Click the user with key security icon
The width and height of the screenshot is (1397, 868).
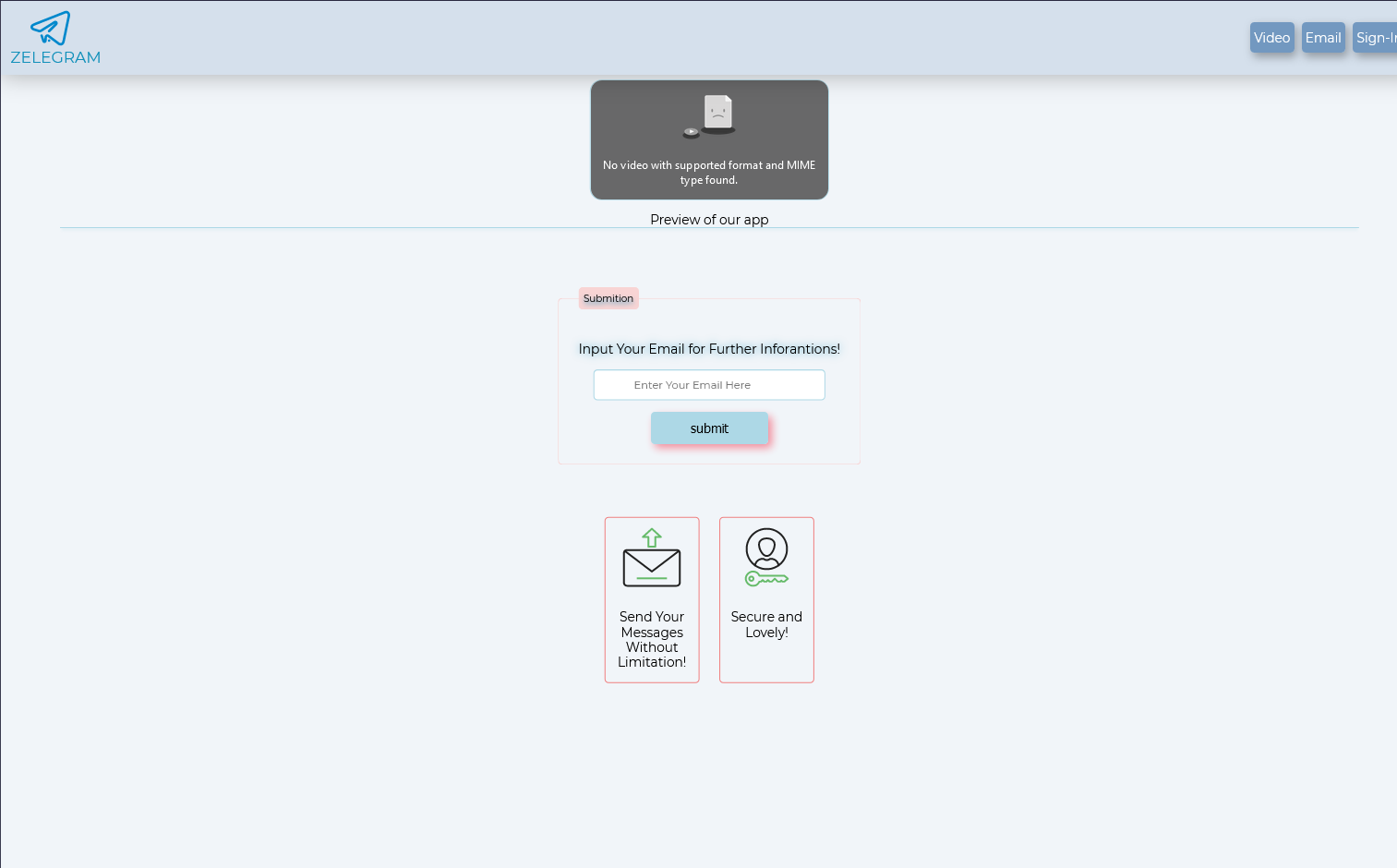pyautogui.click(x=766, y=557)
